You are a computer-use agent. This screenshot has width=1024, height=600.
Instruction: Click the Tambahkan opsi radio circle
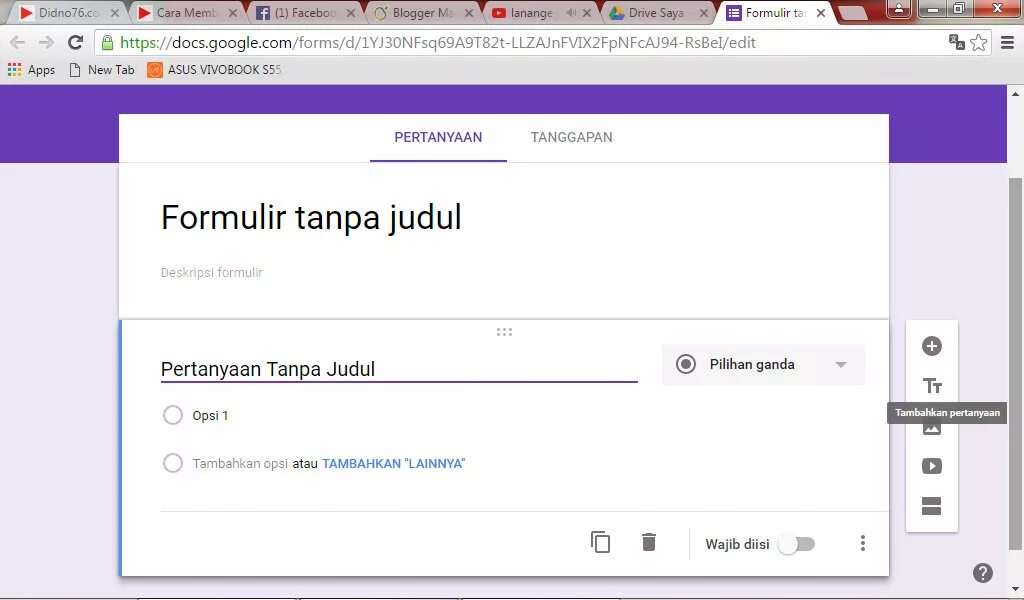coord(172,464)
